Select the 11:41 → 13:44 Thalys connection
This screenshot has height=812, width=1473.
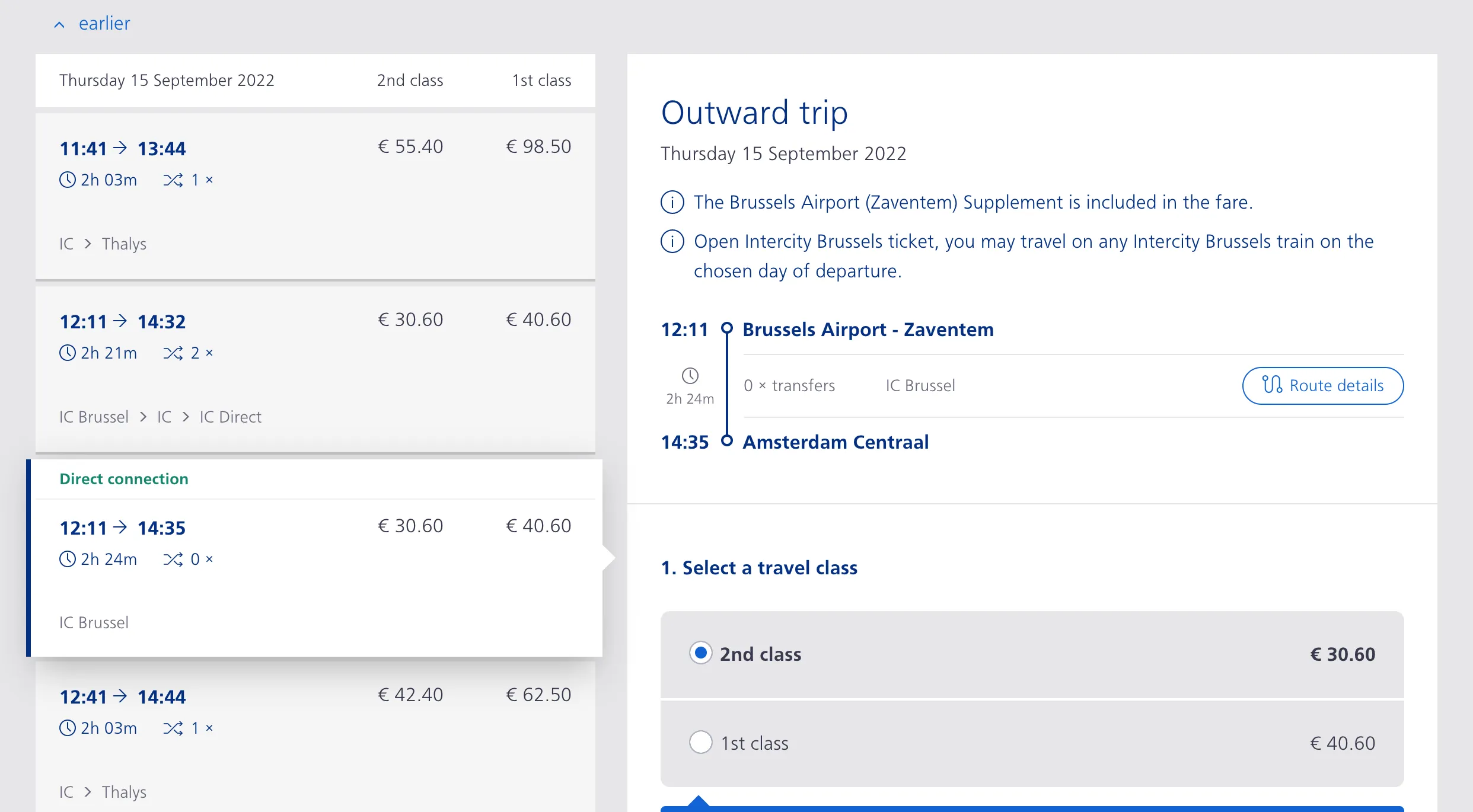(315, 196)
